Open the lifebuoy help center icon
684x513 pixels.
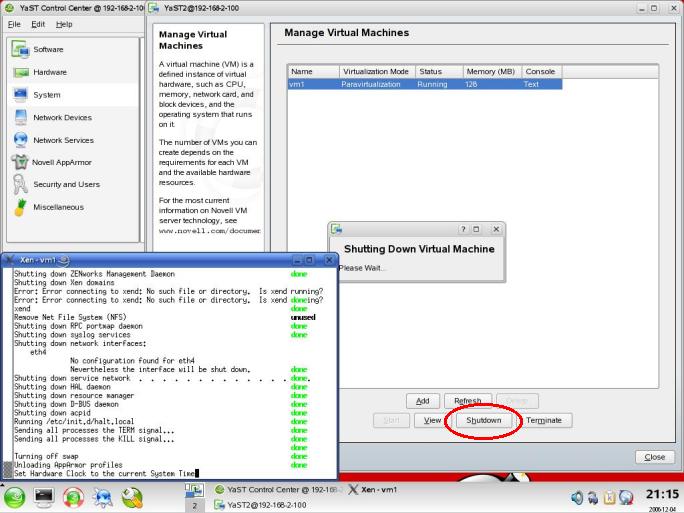73,498
